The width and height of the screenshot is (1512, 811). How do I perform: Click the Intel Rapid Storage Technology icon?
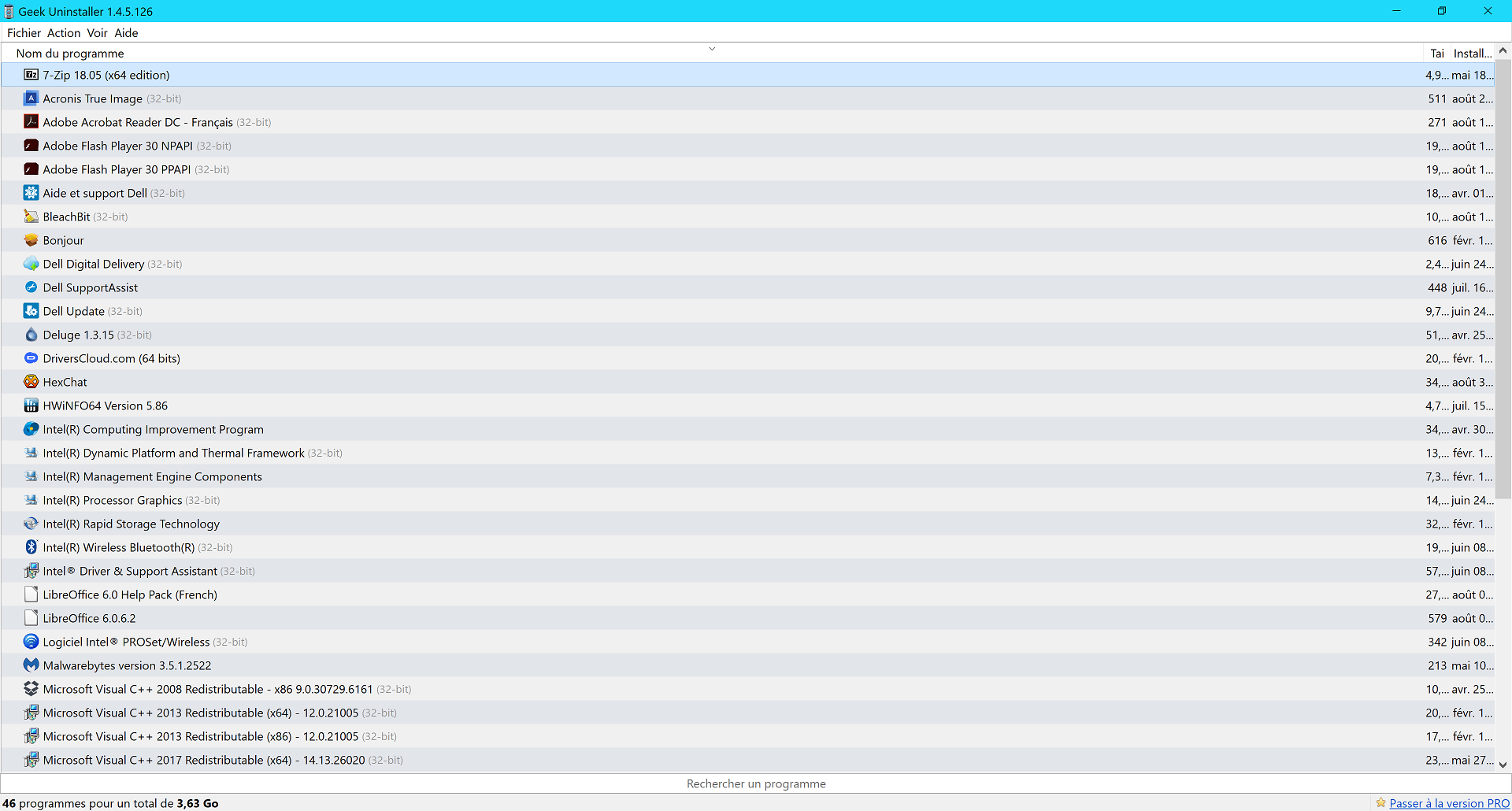(x=31, y=524)
